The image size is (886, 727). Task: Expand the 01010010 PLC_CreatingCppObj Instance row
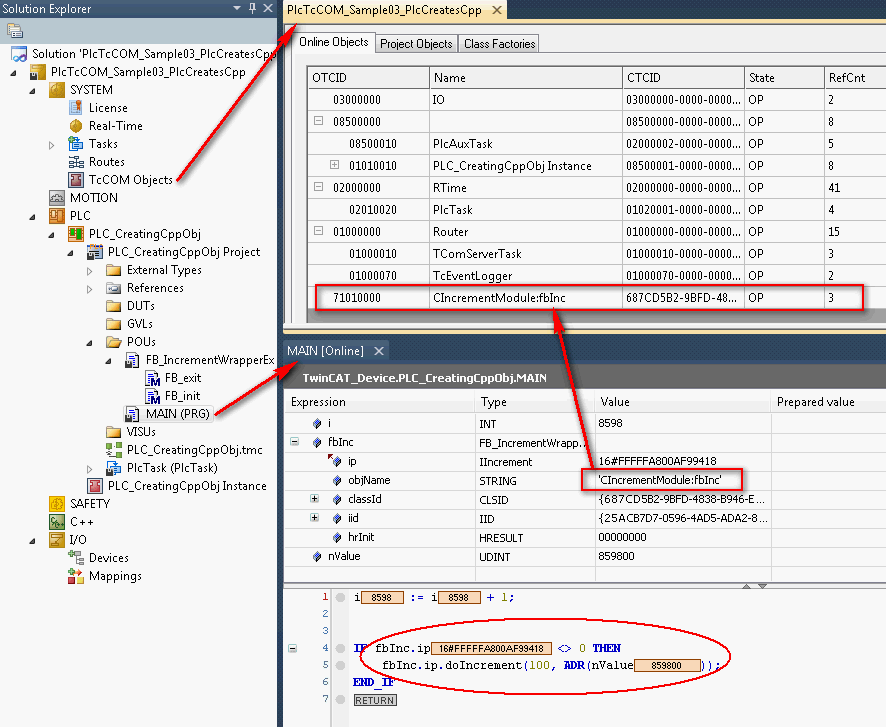335,165
